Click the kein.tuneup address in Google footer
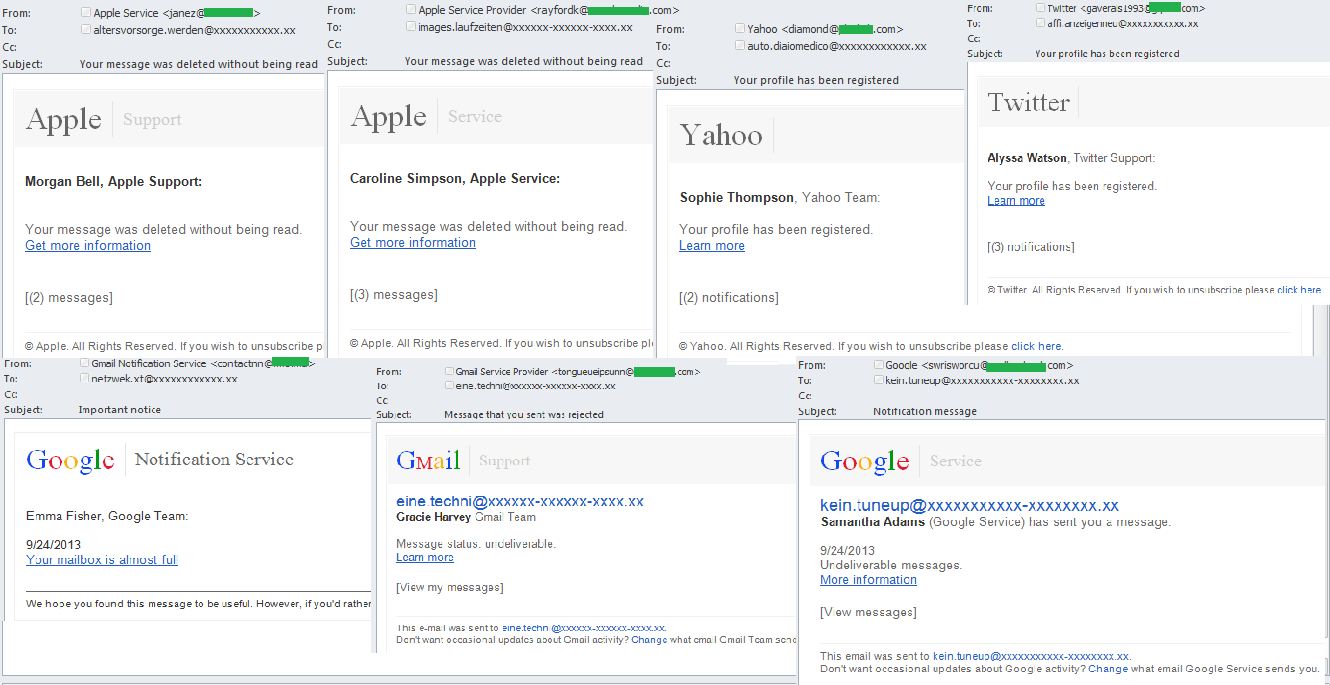The image size is (1330, 685). [1031, 656]
